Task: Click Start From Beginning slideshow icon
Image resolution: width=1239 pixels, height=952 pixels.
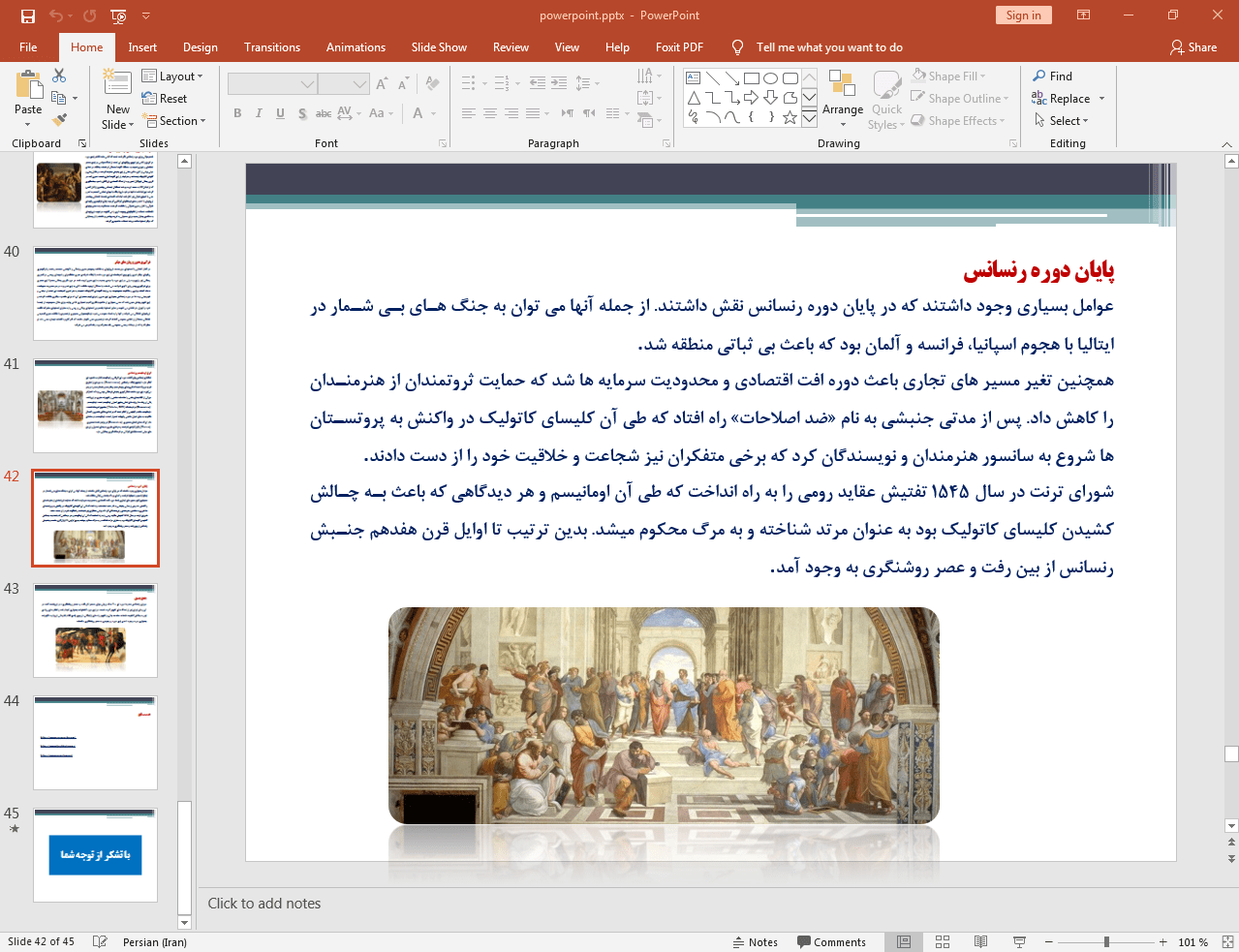Action: pos(118,15)
